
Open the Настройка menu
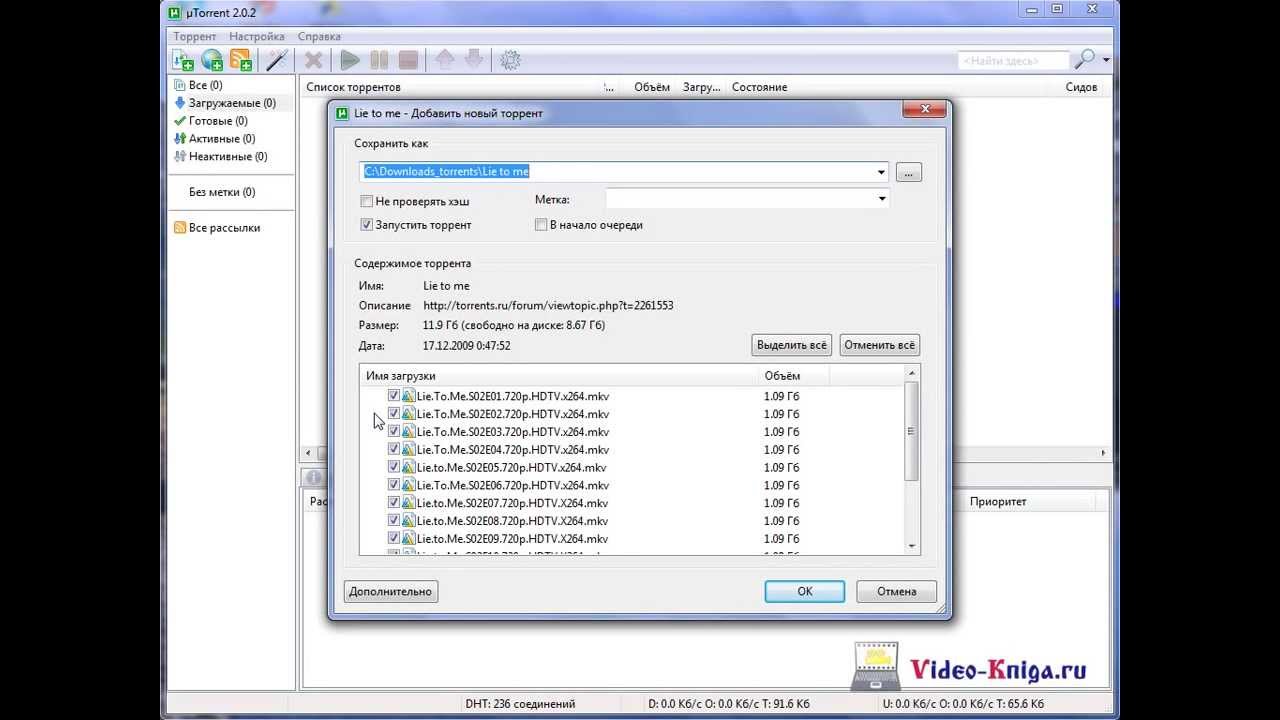(257, 36)
